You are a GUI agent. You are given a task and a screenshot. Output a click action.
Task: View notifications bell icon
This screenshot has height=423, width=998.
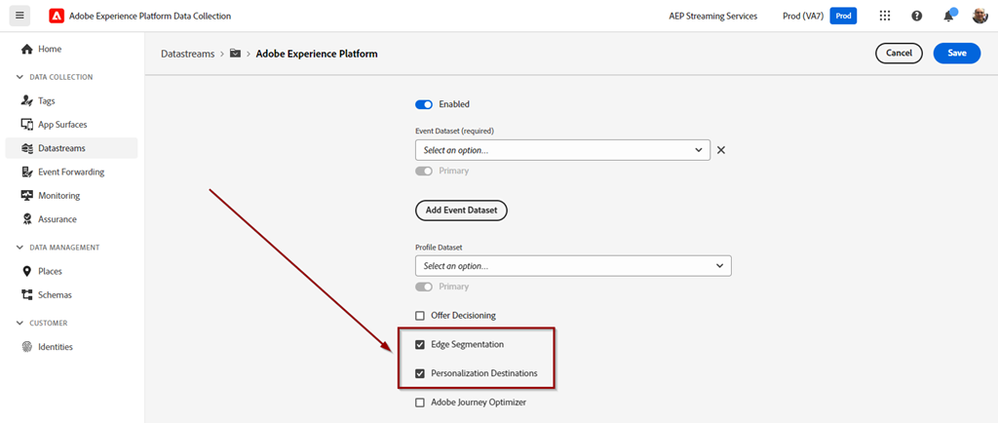tap(947, 16)
